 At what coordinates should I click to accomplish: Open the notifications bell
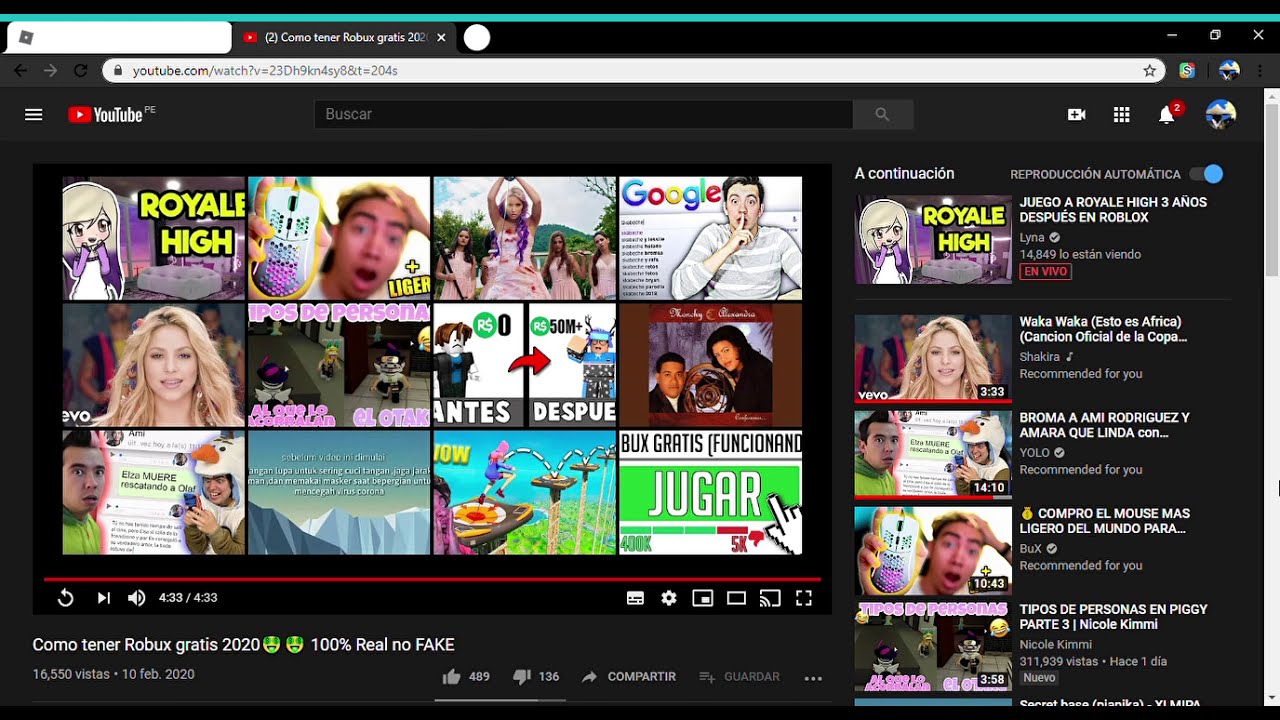click(x=1167, y=114)
